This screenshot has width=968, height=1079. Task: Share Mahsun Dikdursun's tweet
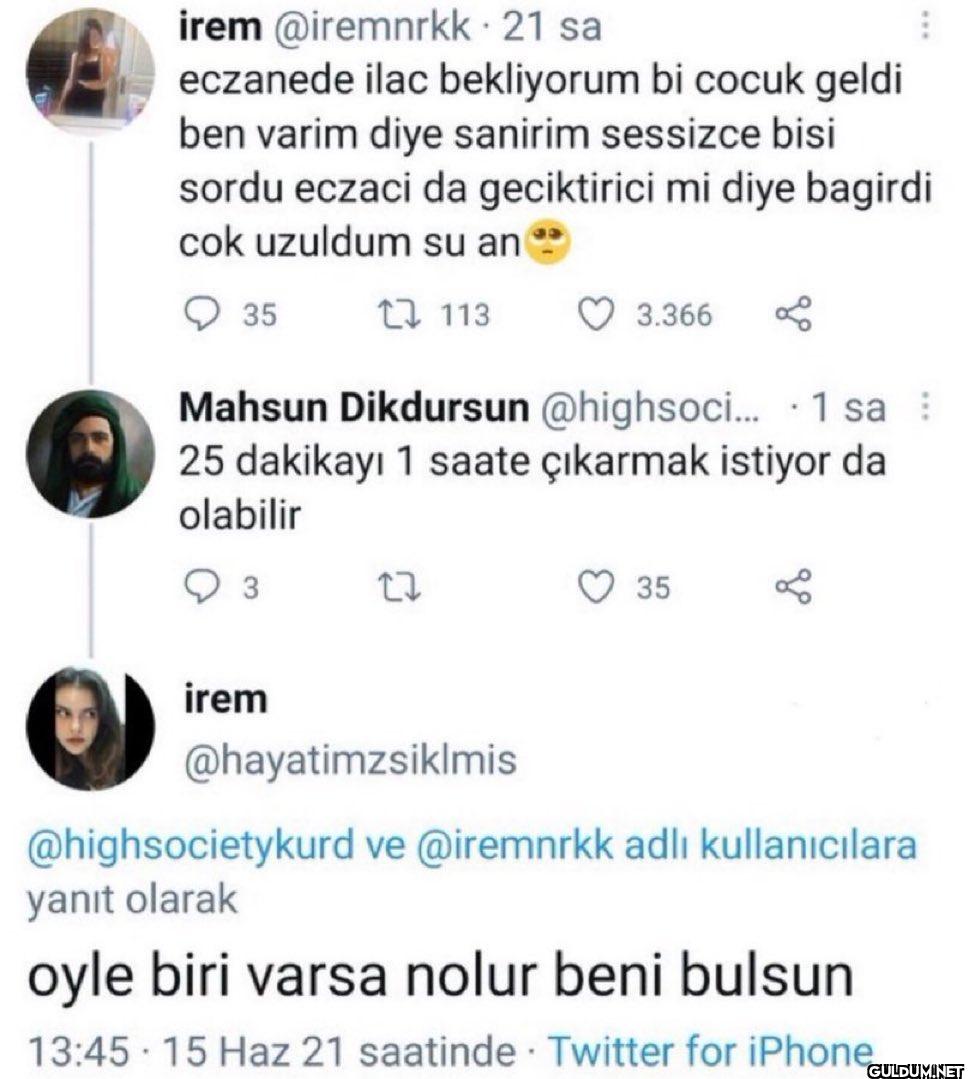794,588
